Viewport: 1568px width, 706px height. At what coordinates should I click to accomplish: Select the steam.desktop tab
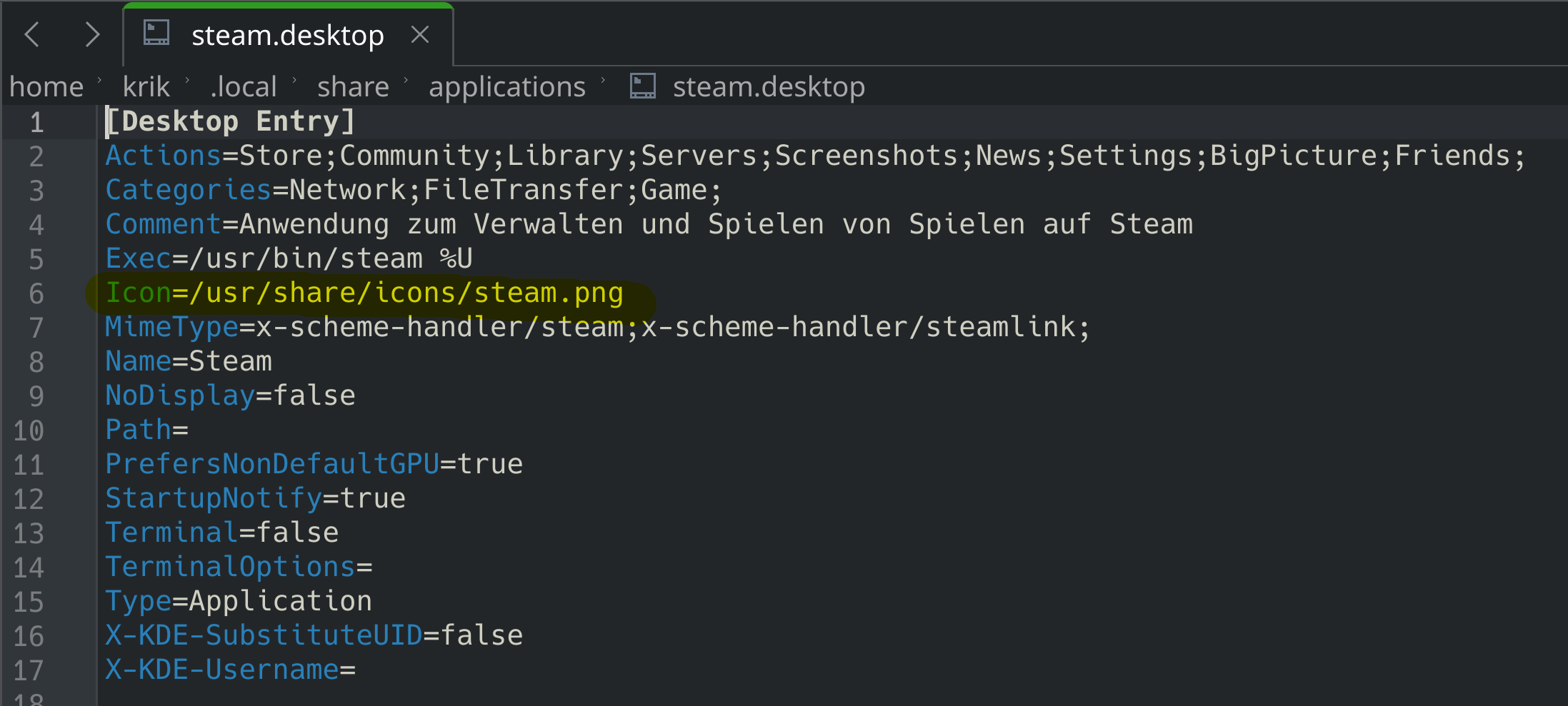click(x=287, y=36)
